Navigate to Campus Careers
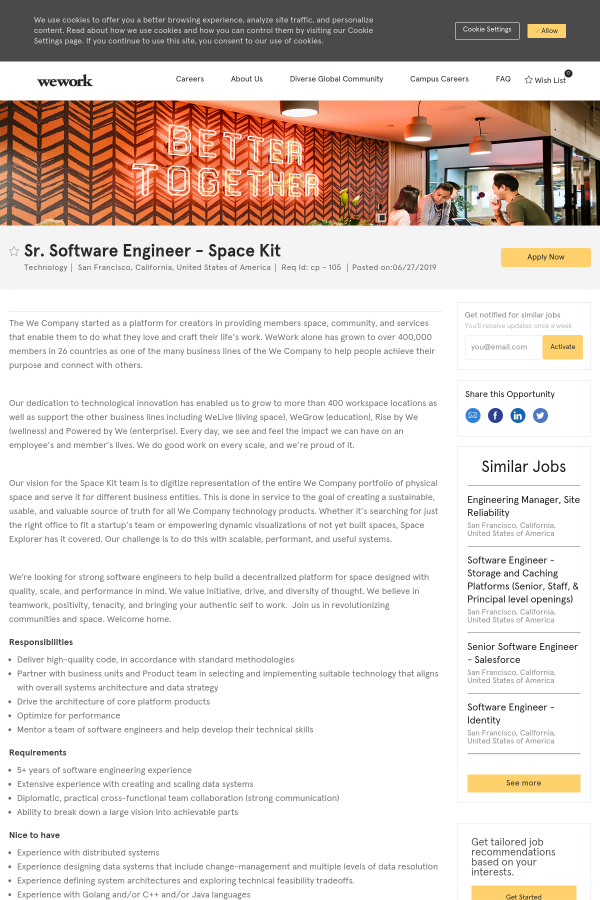Image resolution: width=600 pixels, height=900 pixels. pyautogui.click(x=439, y=79)
